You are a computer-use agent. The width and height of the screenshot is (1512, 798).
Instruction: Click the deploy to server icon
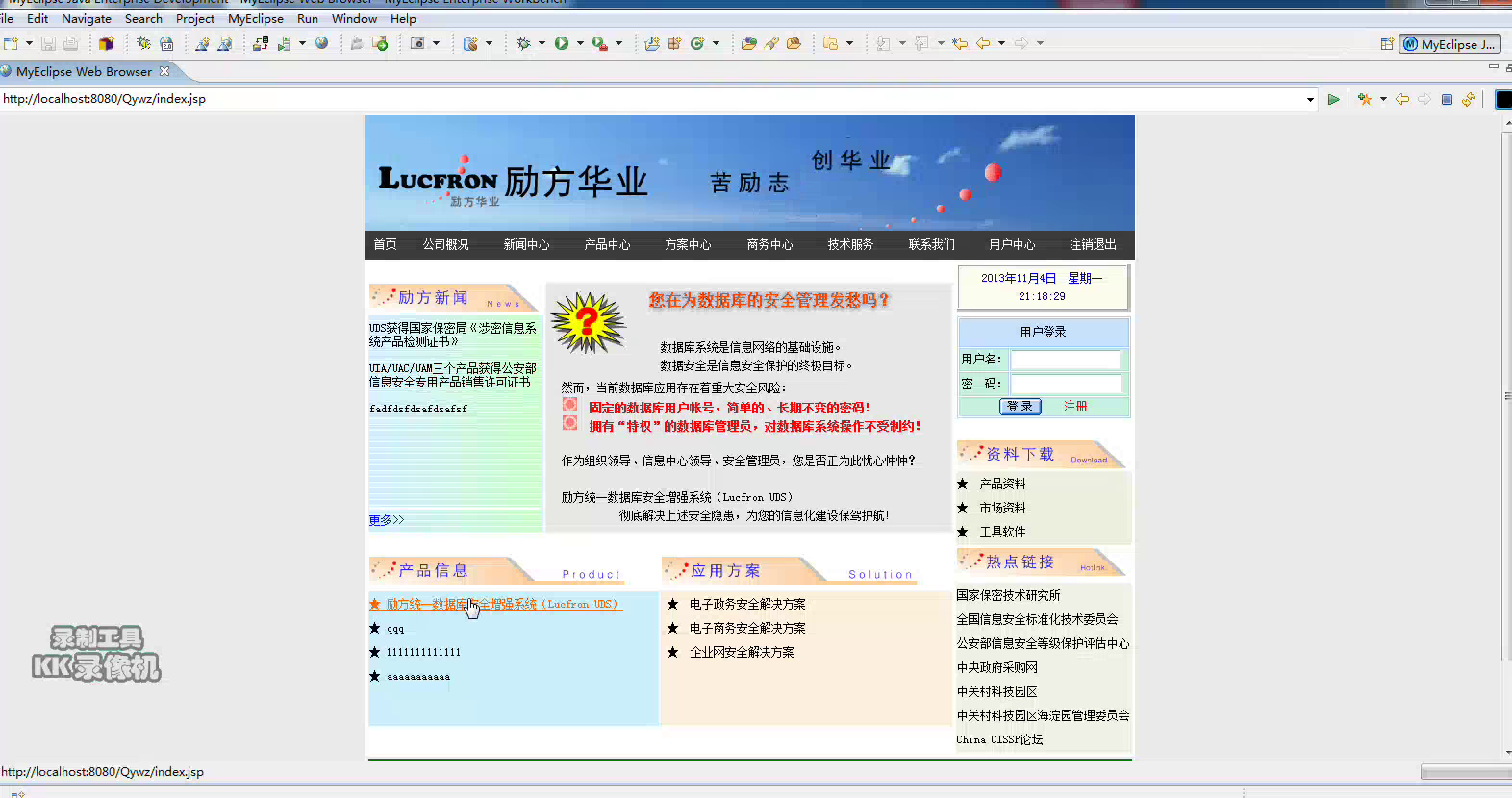261,43
